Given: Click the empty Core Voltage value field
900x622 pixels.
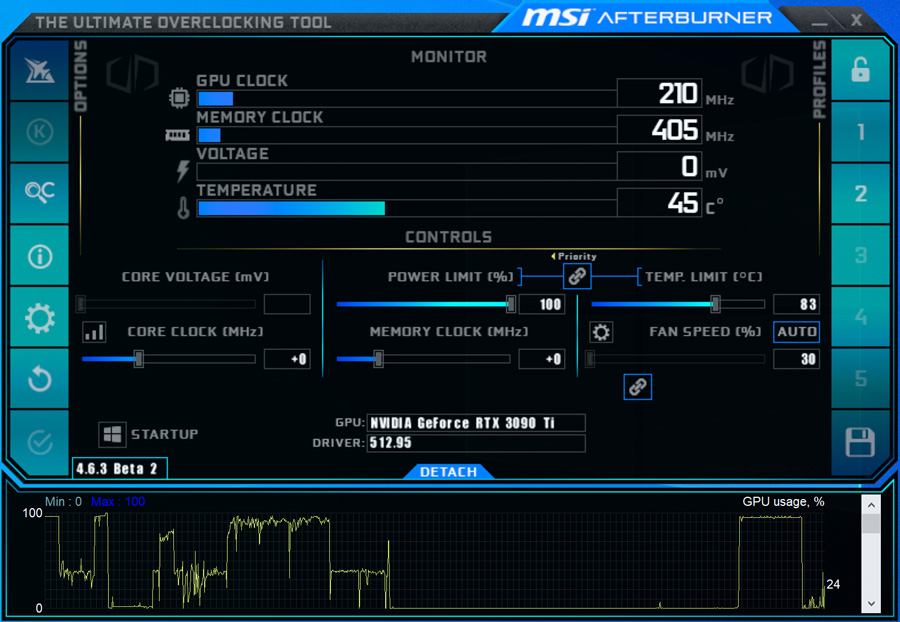Looking at the screenshot, I should point(287,304).
